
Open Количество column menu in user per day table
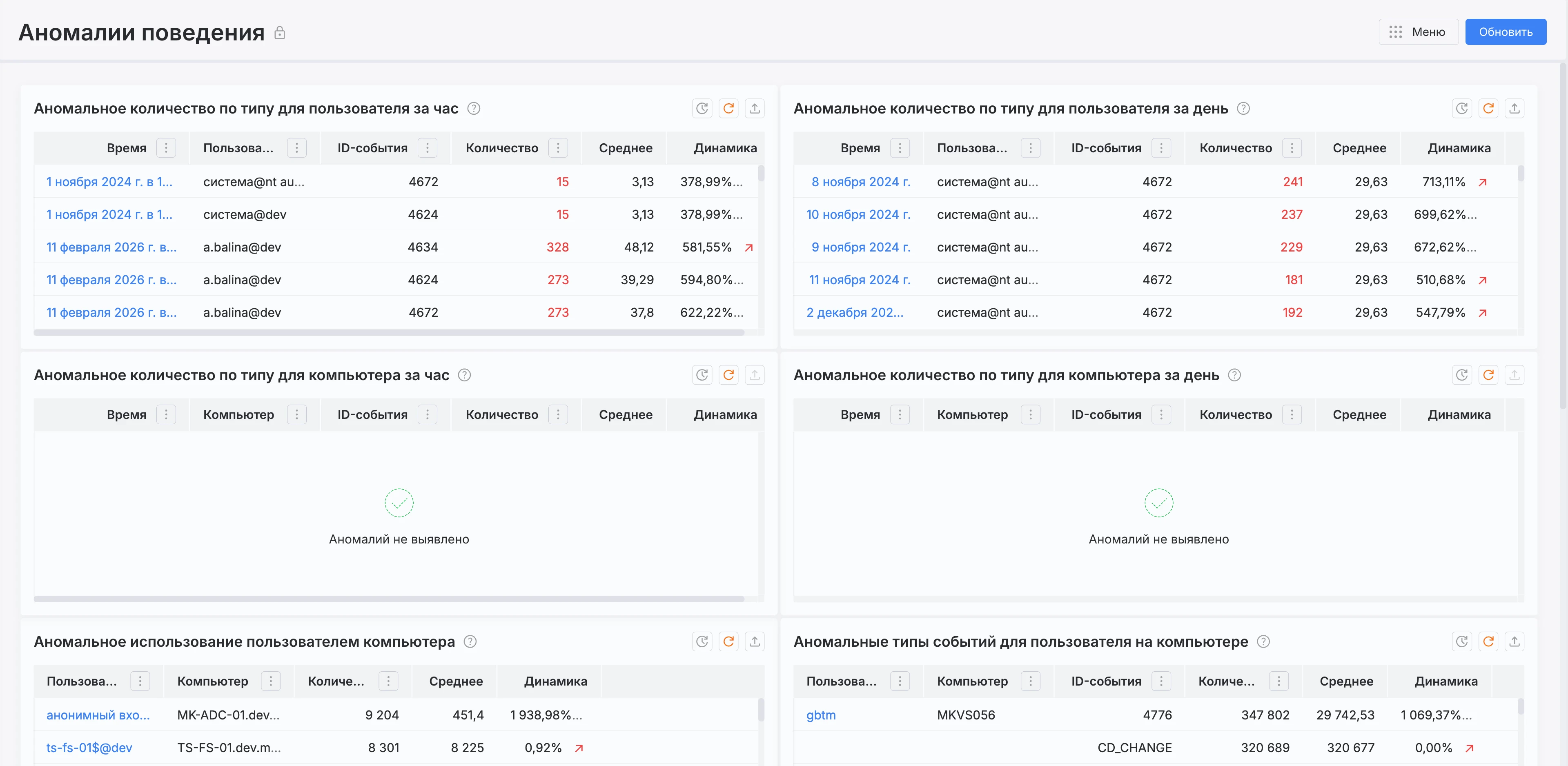[1292, 148]
